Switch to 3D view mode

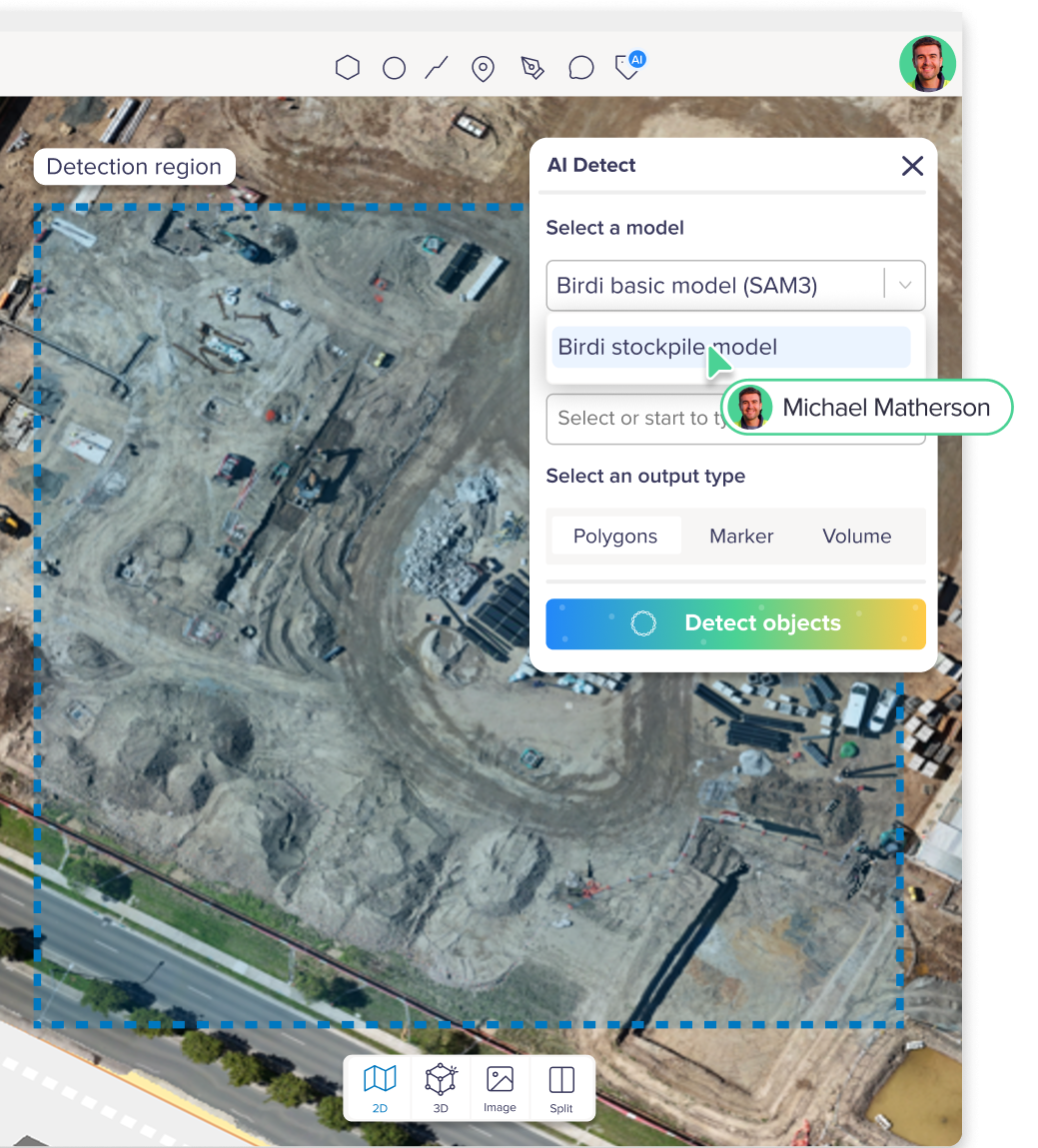click(x=441, y=1087)
